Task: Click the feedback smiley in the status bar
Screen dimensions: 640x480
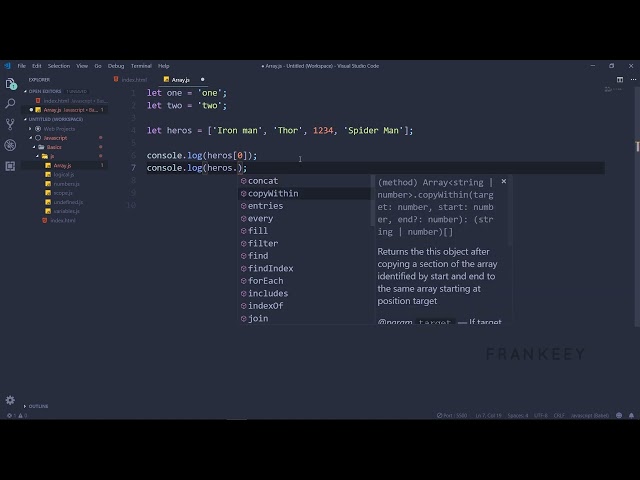Action: coord(619,416)
